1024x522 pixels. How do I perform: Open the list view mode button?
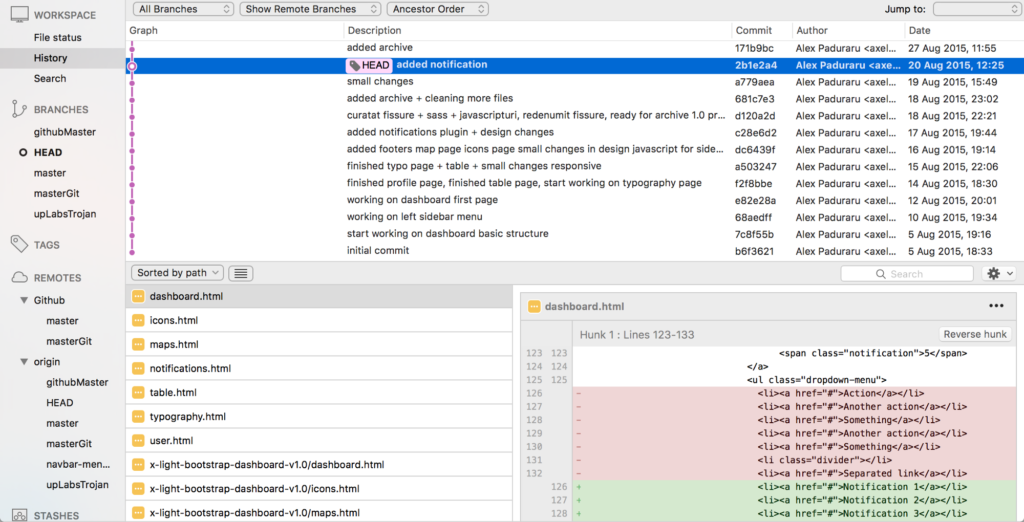pyautogui.click(x=240, y=273)
